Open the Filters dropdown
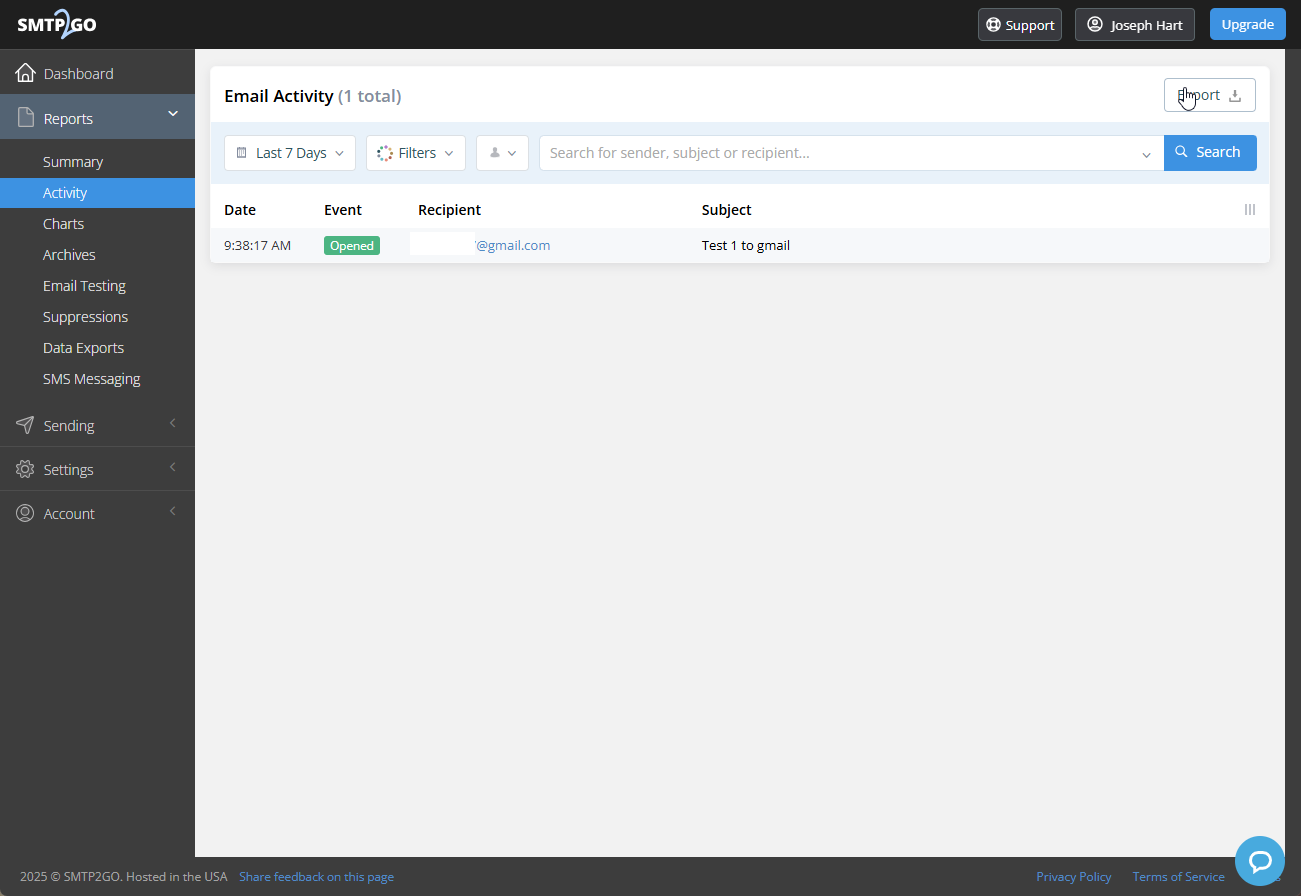This screenshot has height=896, width=1301. [416, 153]
